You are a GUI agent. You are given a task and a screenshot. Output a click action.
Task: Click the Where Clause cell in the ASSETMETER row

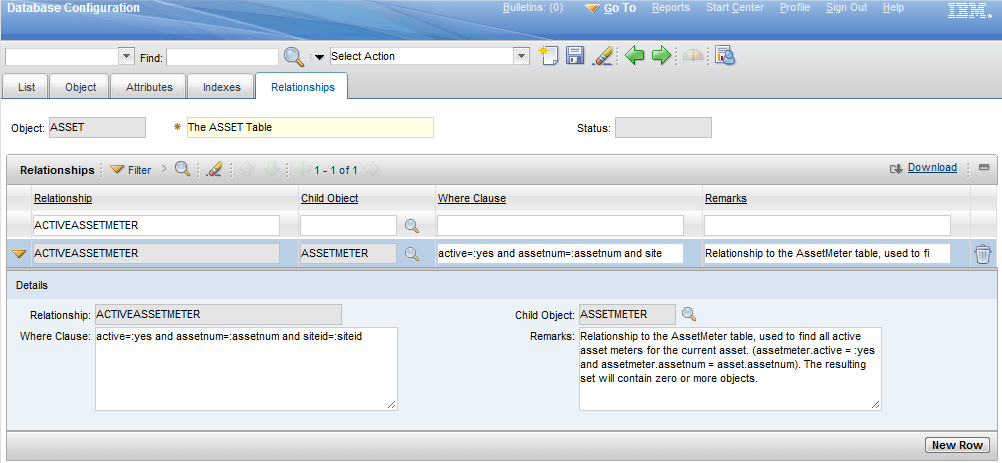tap(560, 254)
